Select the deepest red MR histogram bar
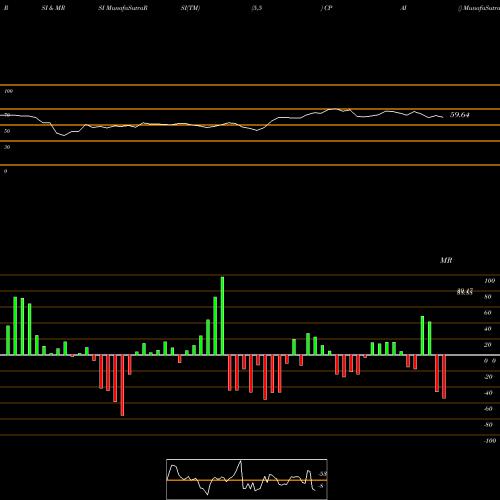 pyautogui.click(x=122, y=385)
